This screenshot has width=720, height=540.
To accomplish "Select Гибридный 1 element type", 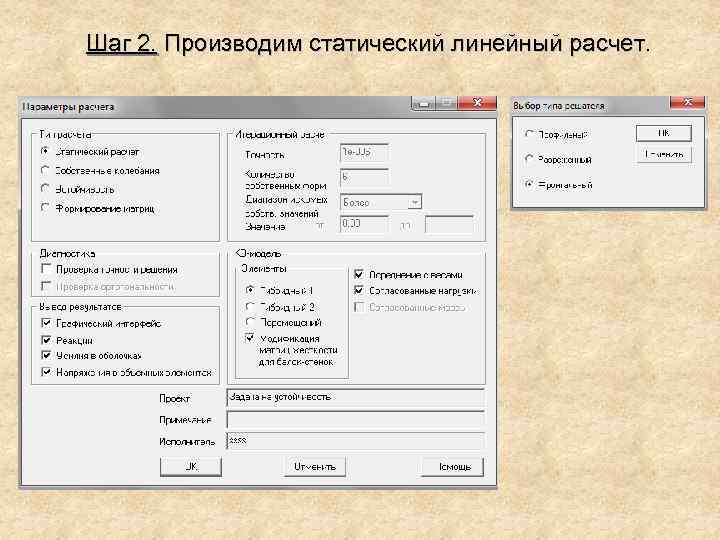I will pyautogui.click(x=250, y=290).
